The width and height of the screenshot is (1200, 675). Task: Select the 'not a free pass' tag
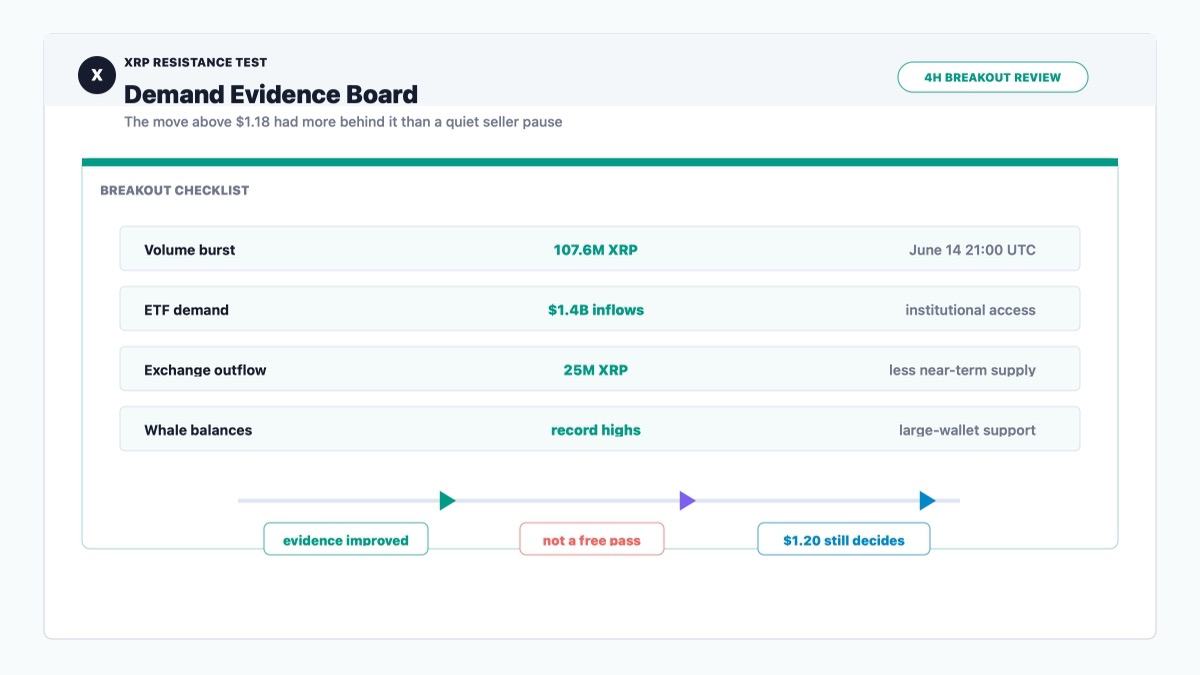592,540
